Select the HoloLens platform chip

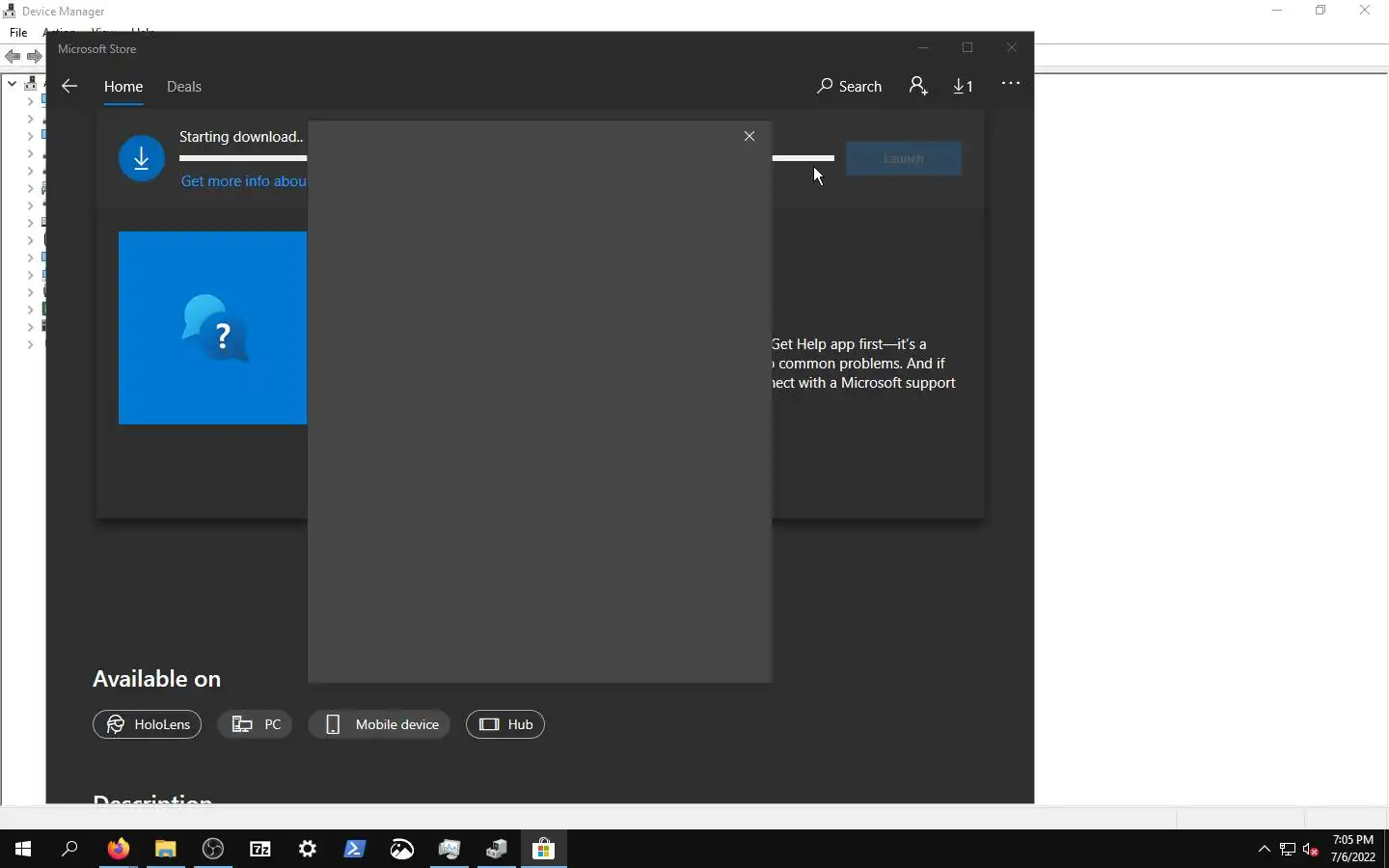147,724
